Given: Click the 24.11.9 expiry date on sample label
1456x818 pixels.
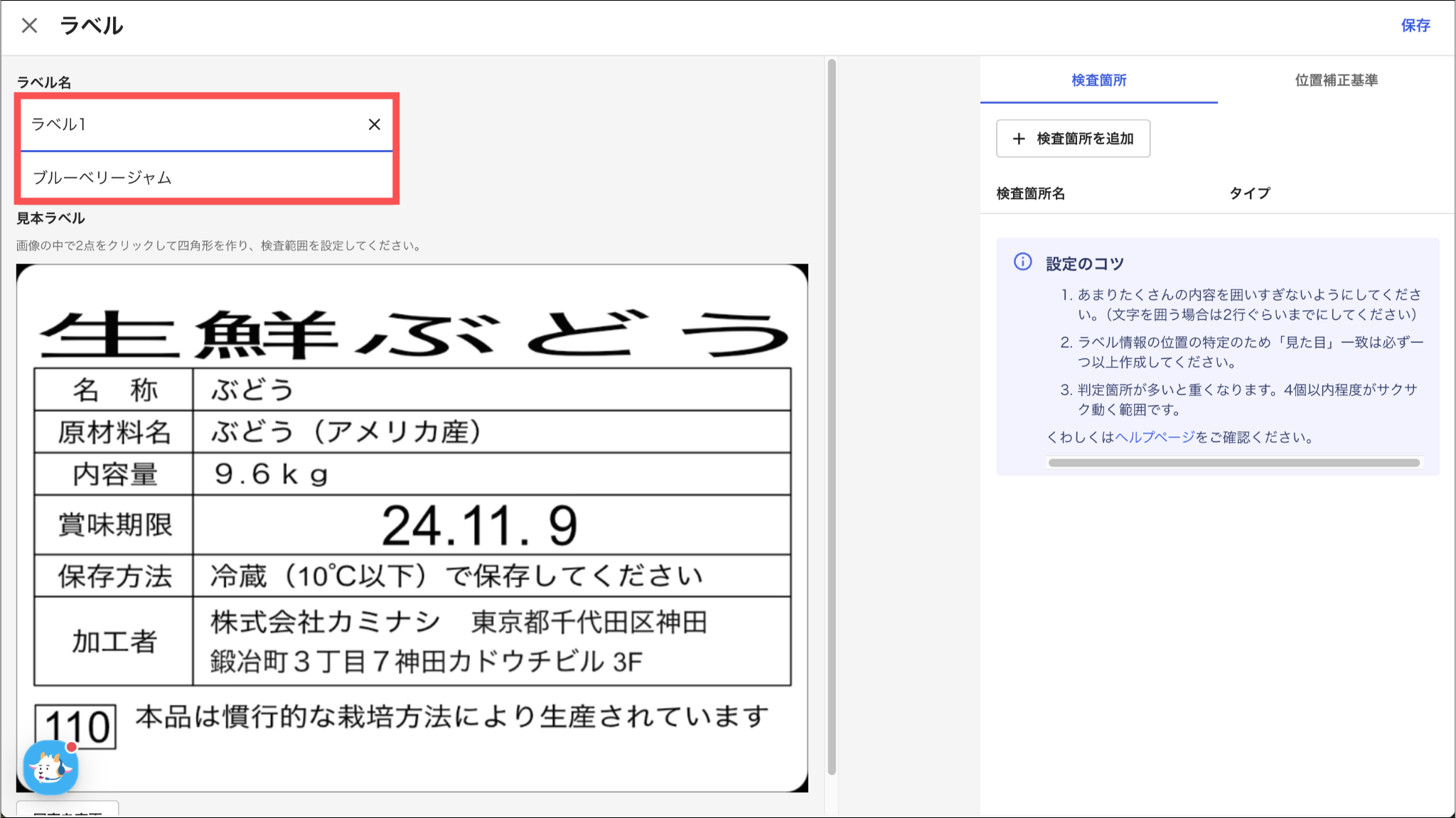Looking at the screenshot, I should (x=479, y=526).
